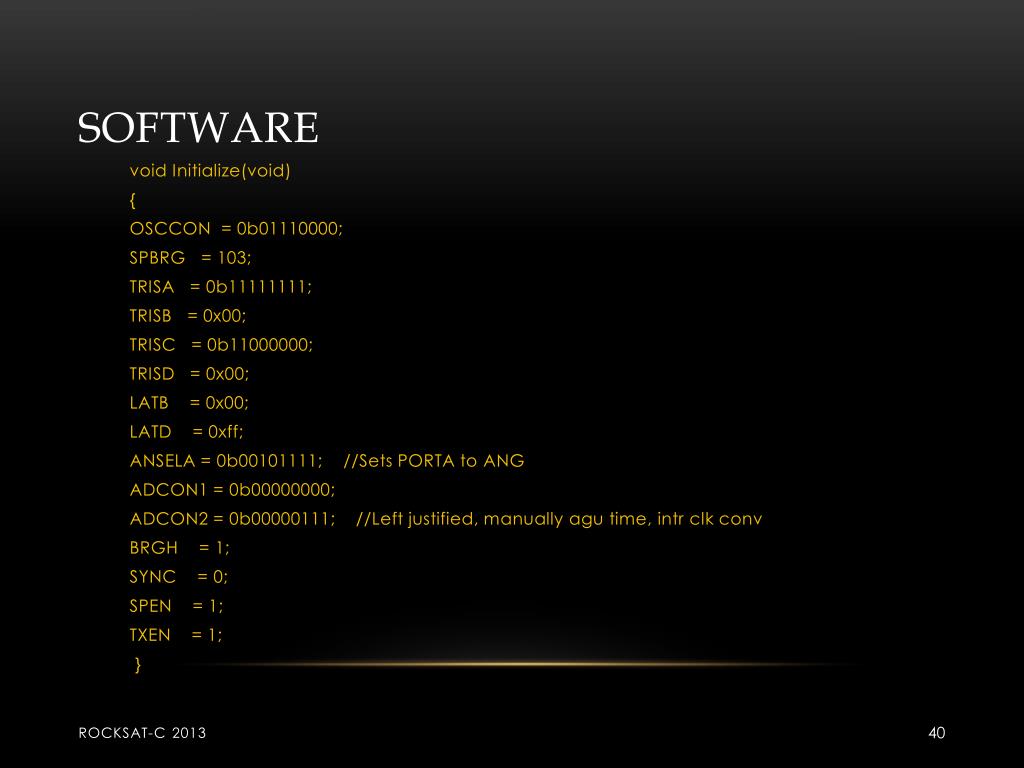Click the 'BRGH = 1;' line
This screenshot has width=1024, height=768.
pos(180,548)
